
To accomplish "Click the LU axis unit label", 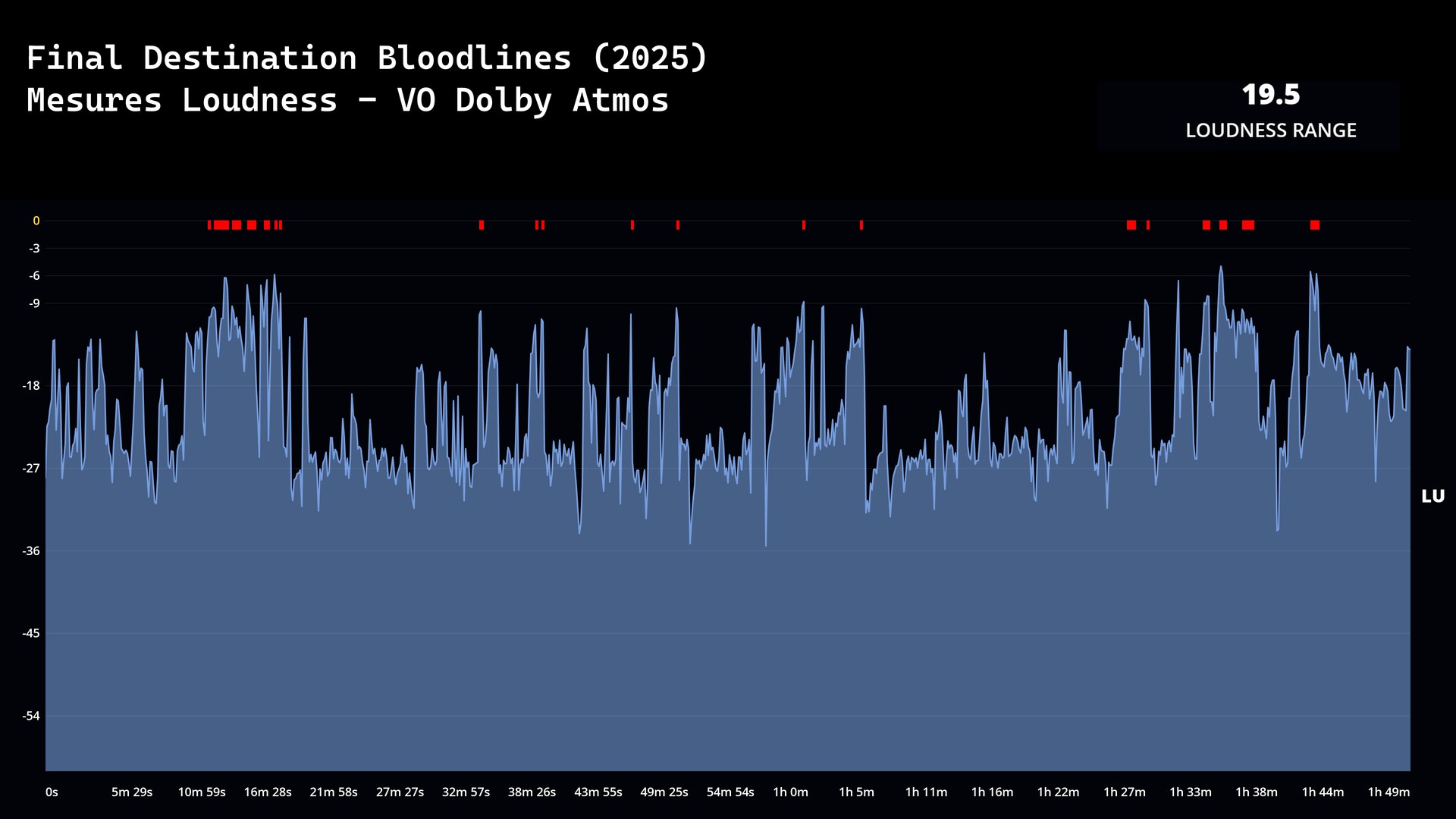I will pyautogui.click(x=1432, y=496).
